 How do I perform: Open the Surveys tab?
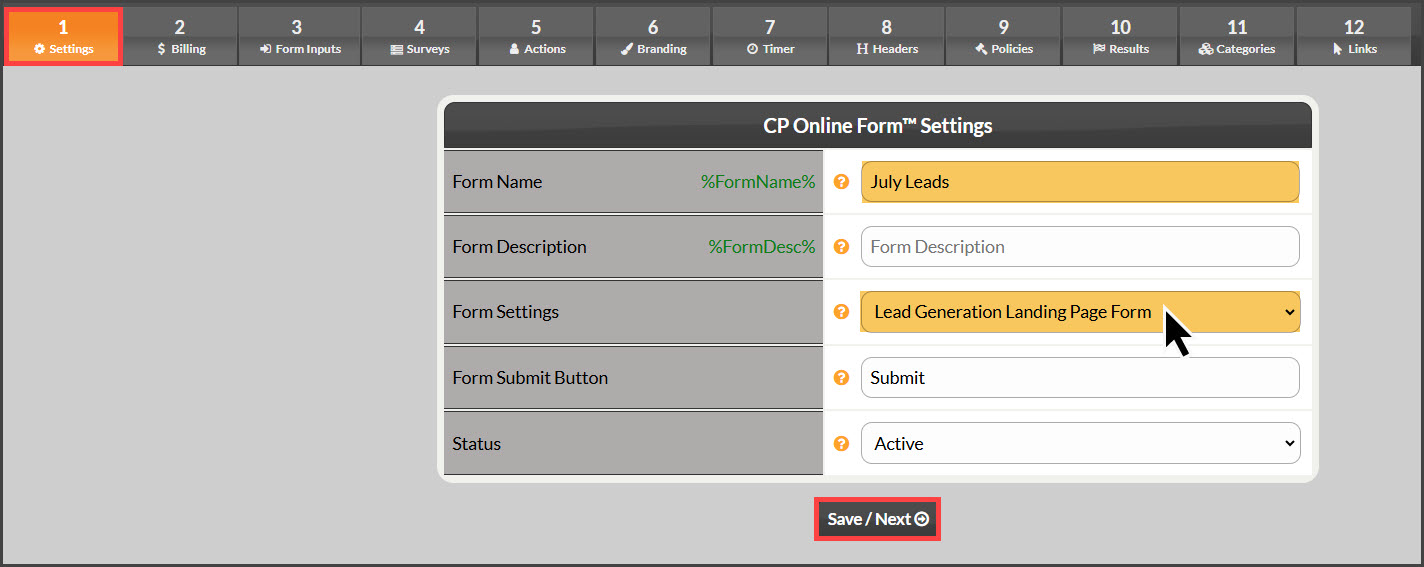point(419,37)
